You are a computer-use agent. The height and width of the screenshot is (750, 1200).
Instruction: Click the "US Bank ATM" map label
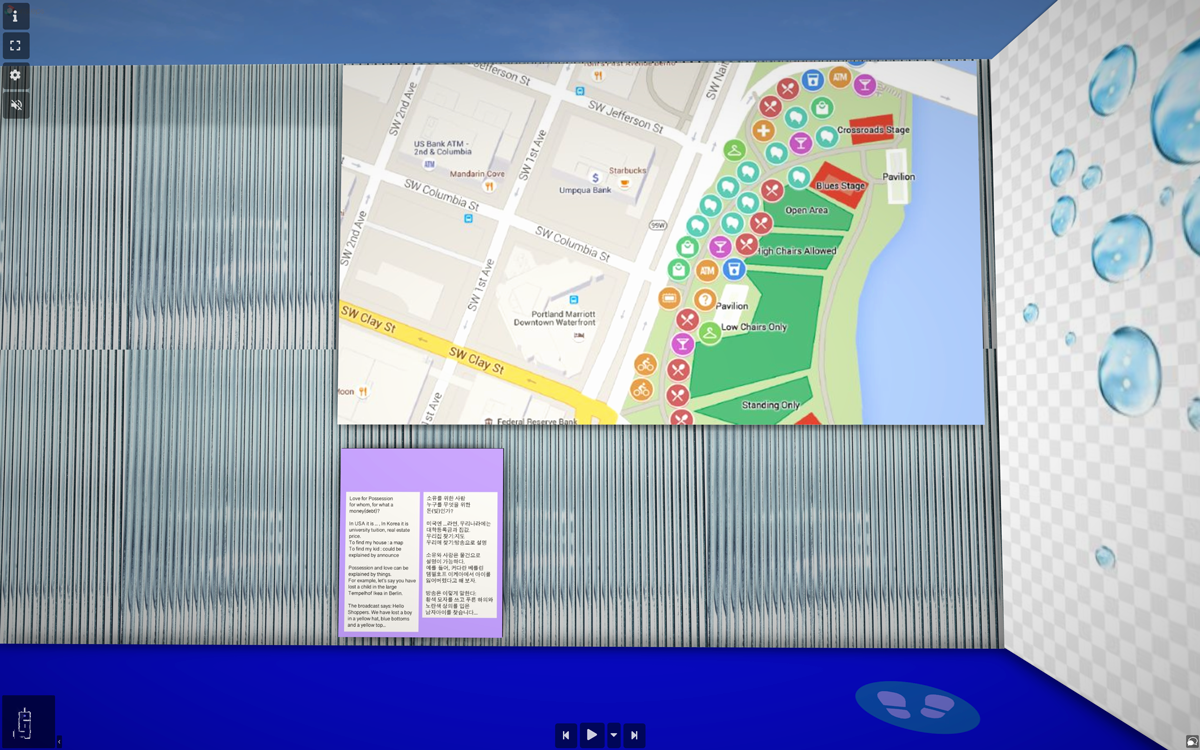pyautogui.click(x=444, y=148)
